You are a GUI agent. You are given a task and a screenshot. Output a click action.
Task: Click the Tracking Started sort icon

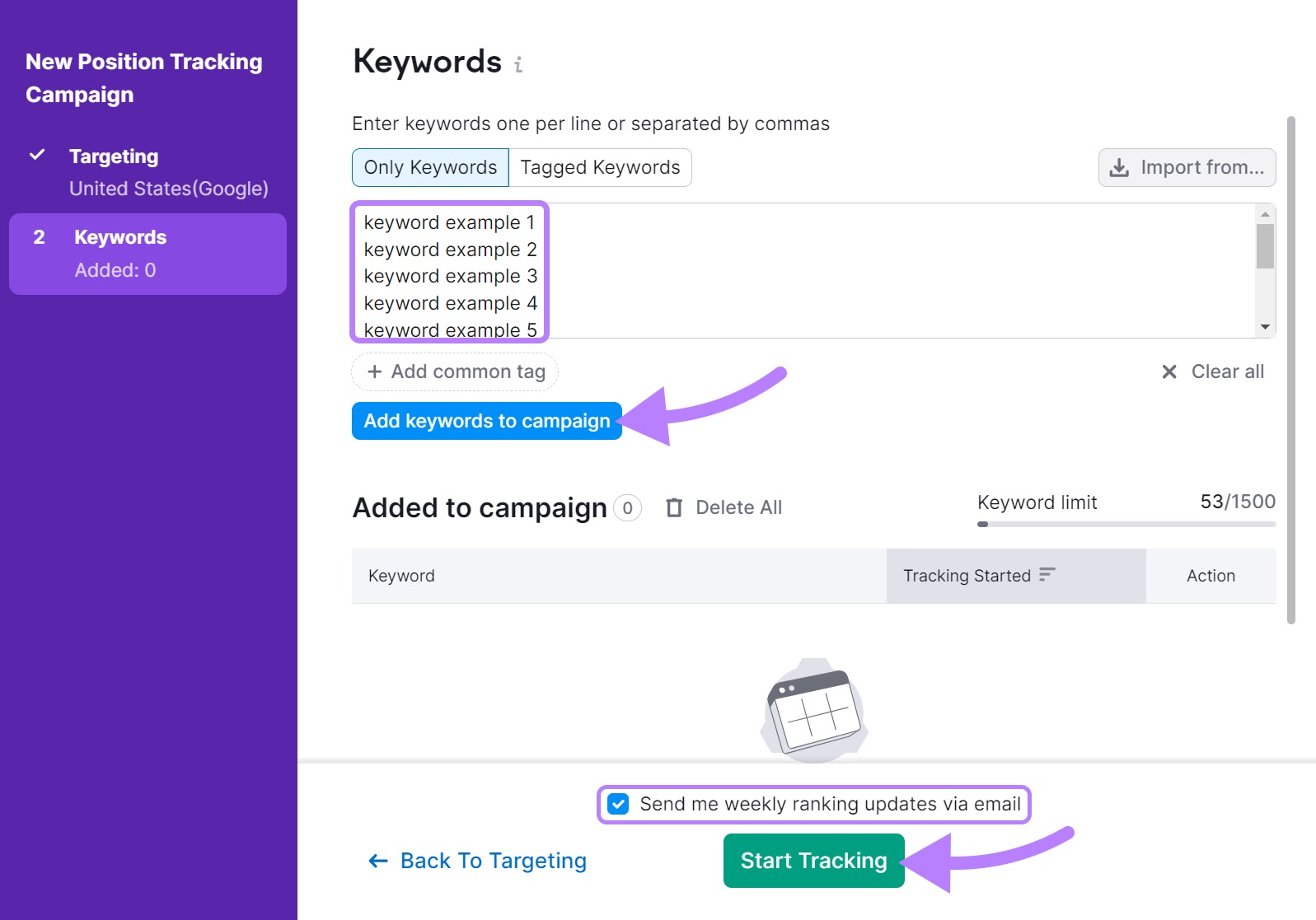pos(1047,575)
